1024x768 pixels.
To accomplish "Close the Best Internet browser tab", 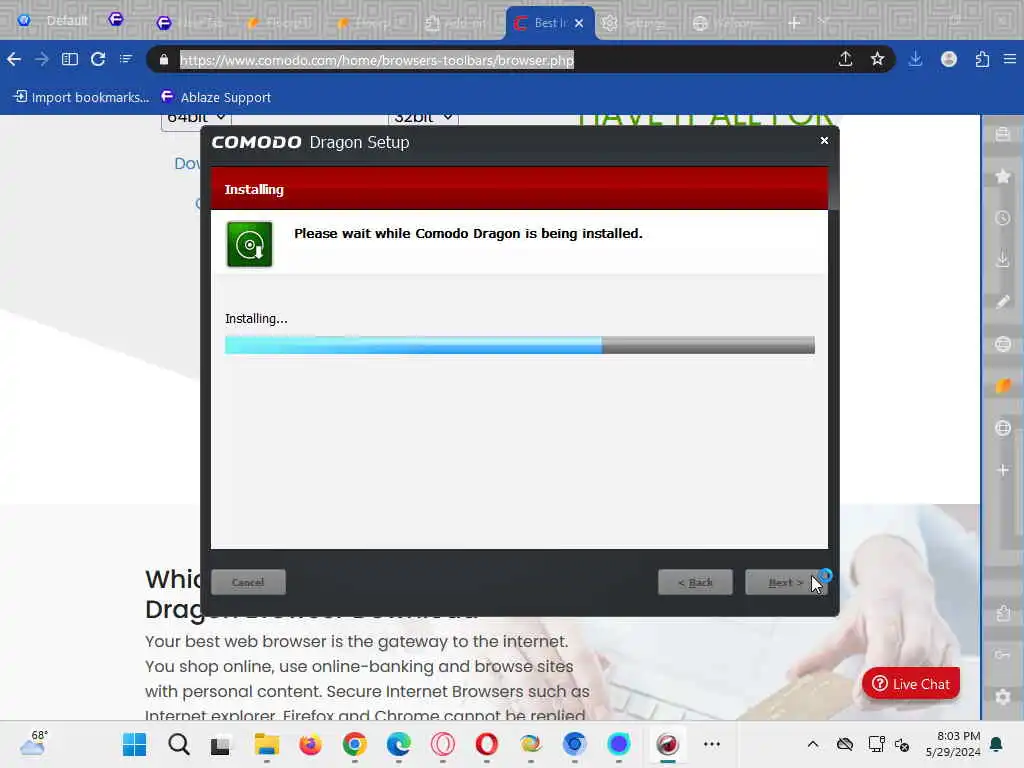I will click(579, 23).
